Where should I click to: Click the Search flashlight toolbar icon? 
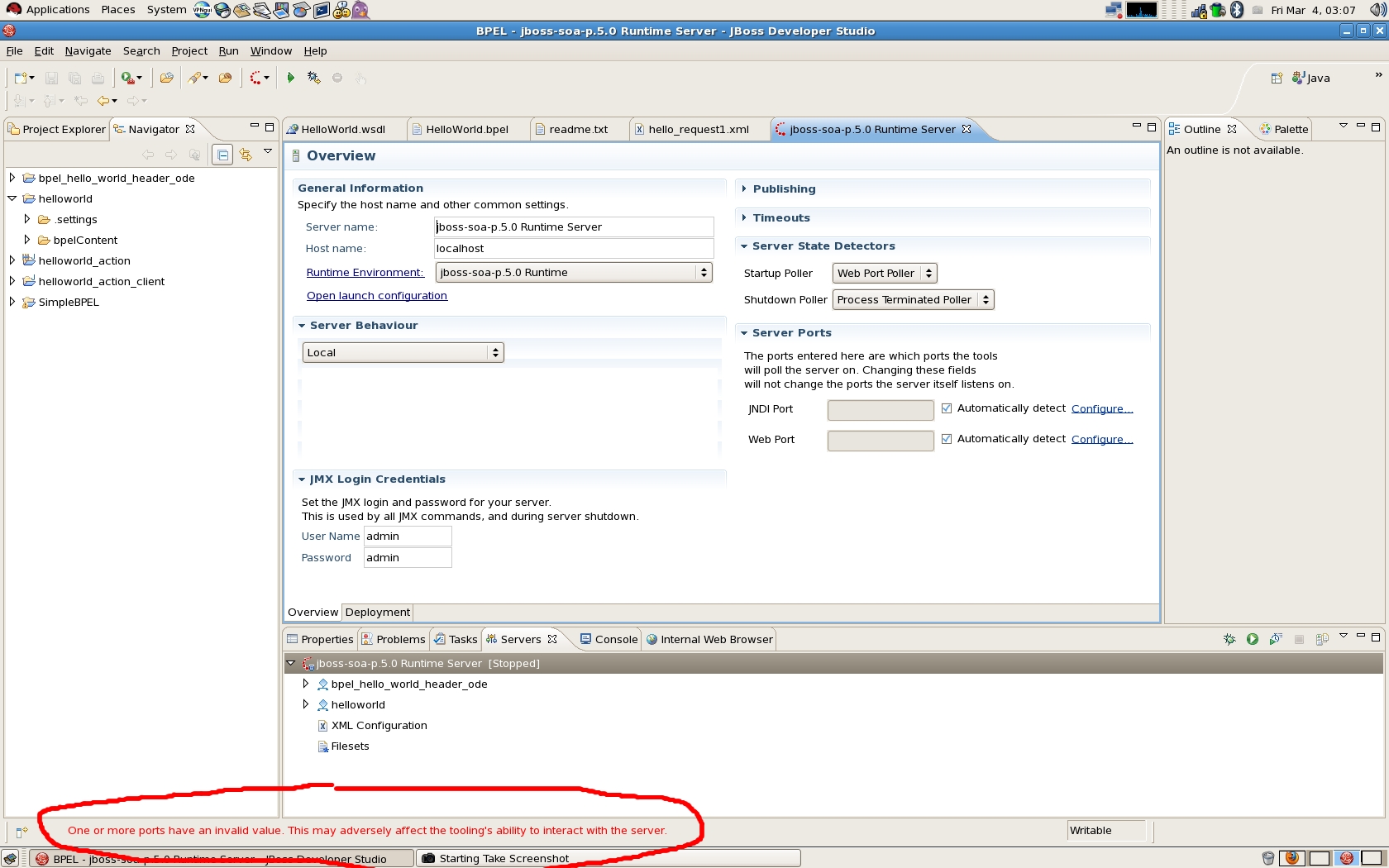coord(195,78)
